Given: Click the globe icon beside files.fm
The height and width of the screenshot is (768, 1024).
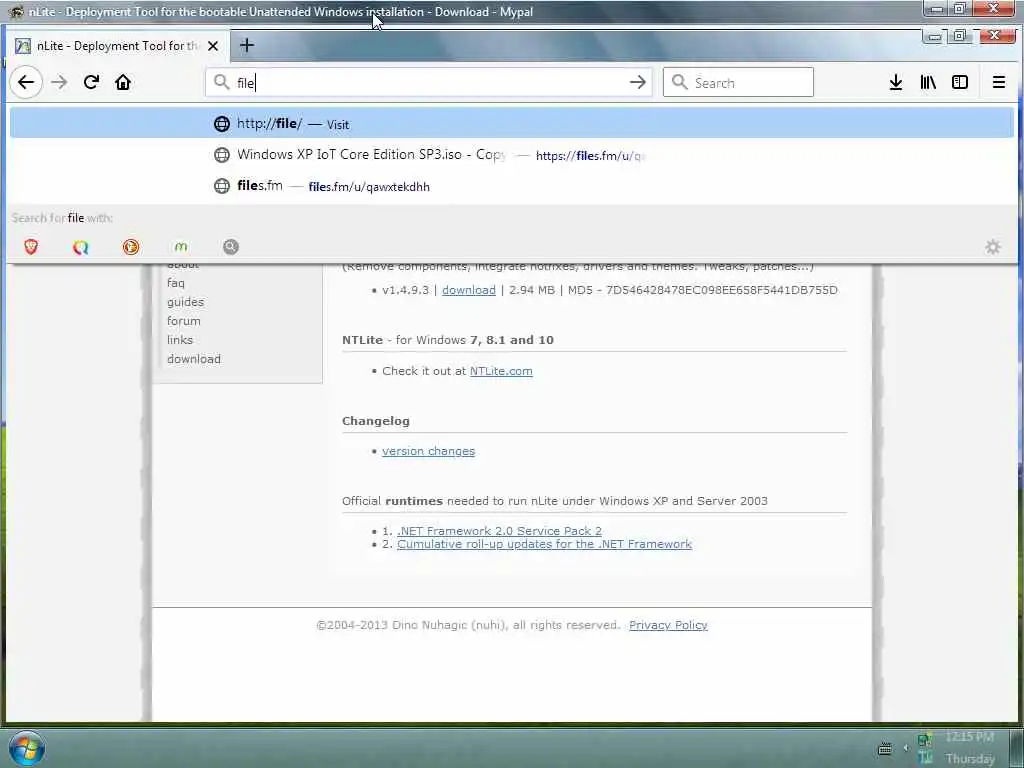Looking at the screenshot, I should 222,186.
